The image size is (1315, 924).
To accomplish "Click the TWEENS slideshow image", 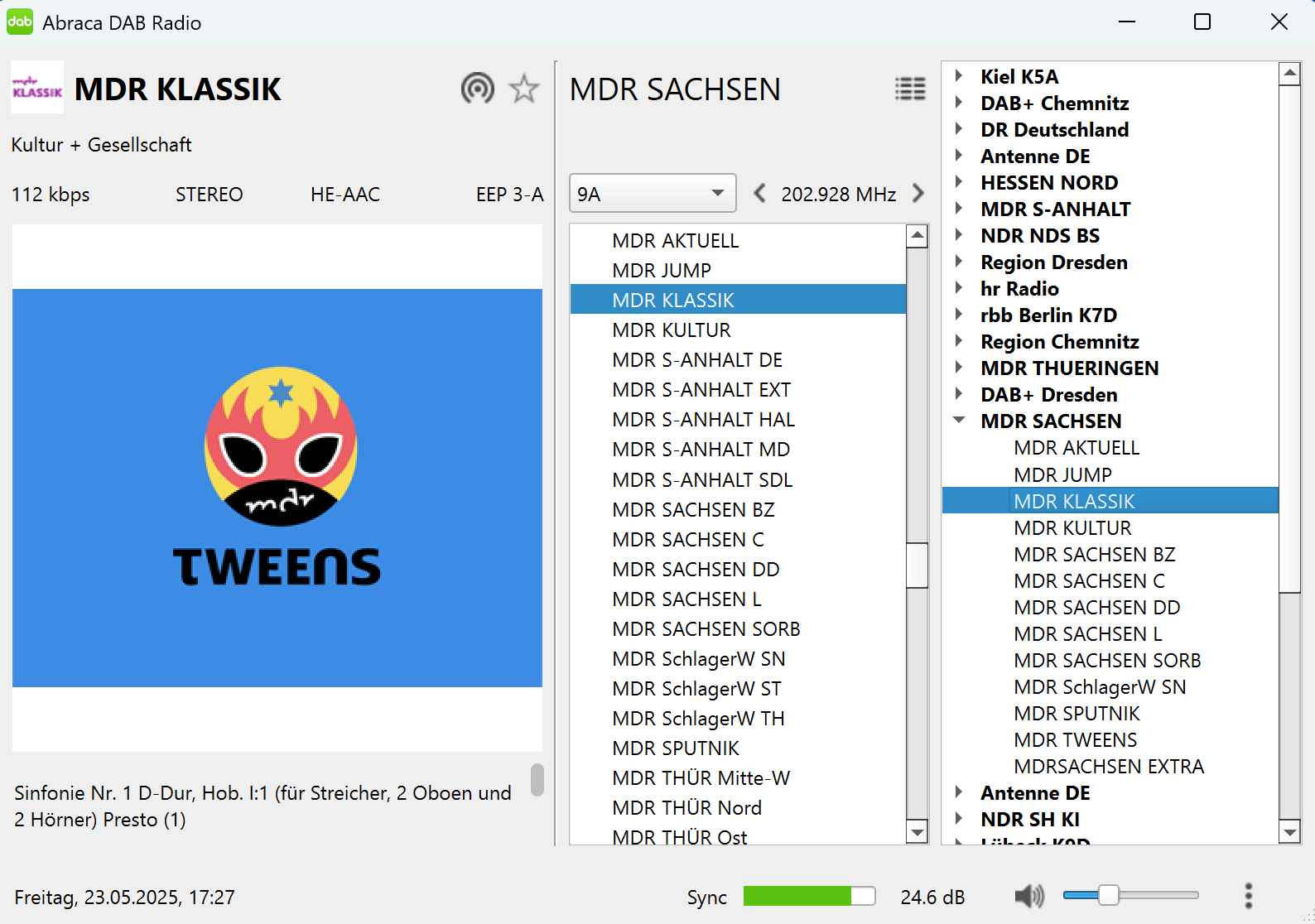I will tap(277, 488).
